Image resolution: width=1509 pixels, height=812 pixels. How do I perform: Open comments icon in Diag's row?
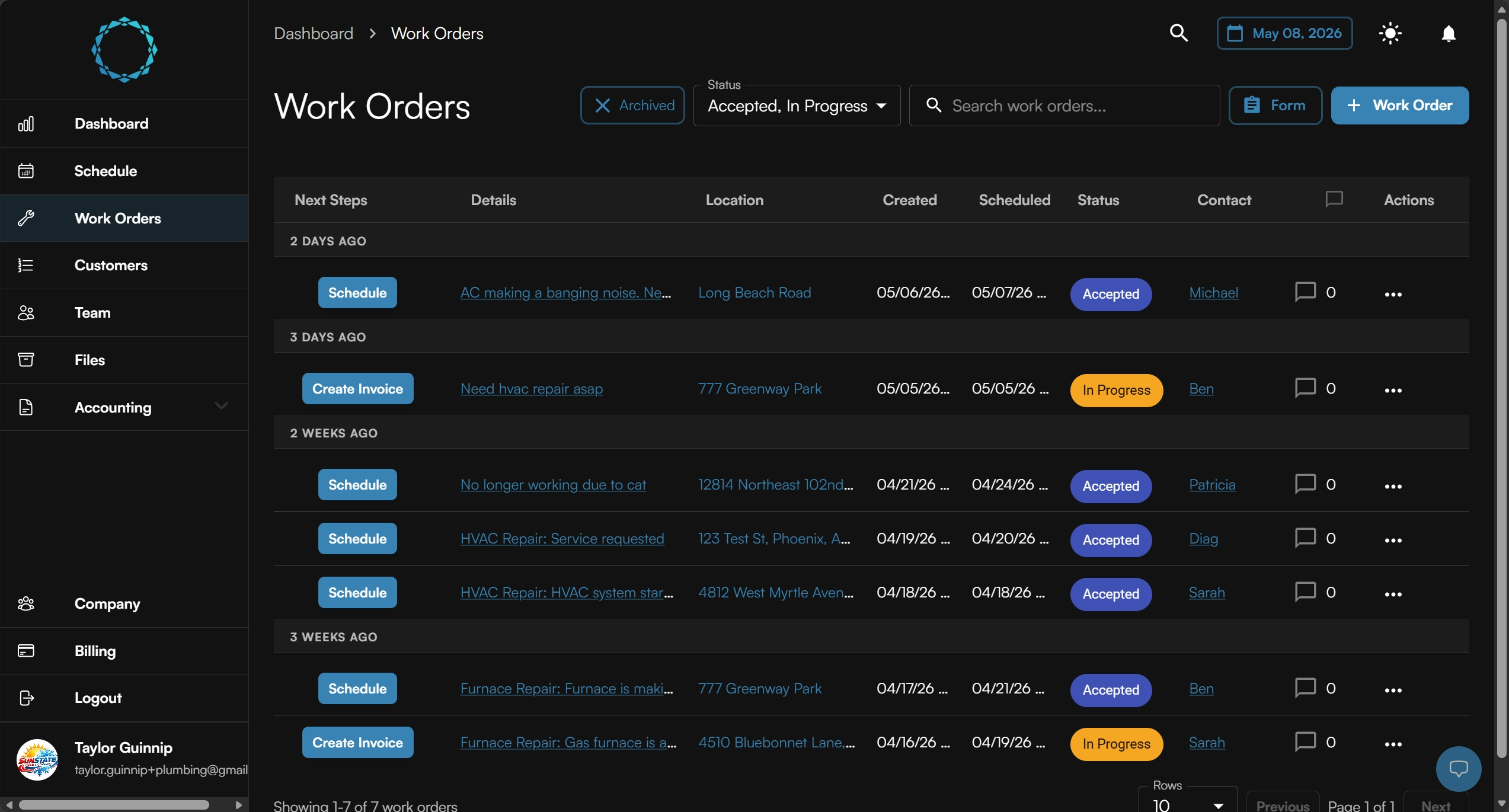point(1305,538)
